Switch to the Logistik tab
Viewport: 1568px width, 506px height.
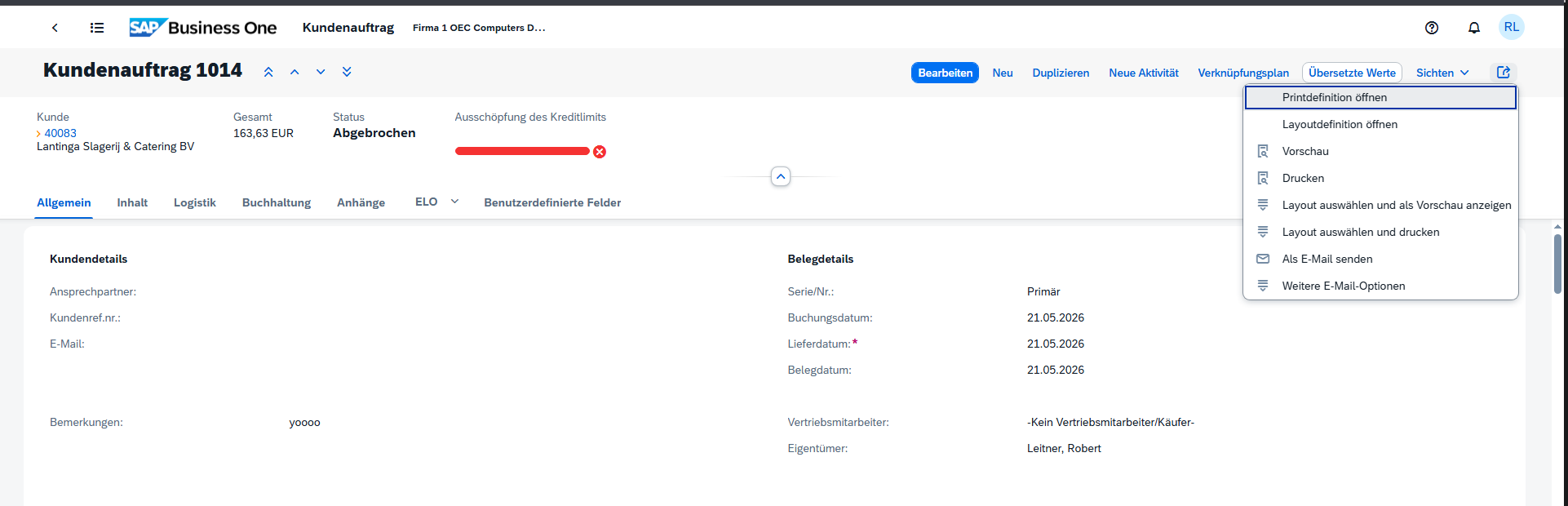coord(195,202)
